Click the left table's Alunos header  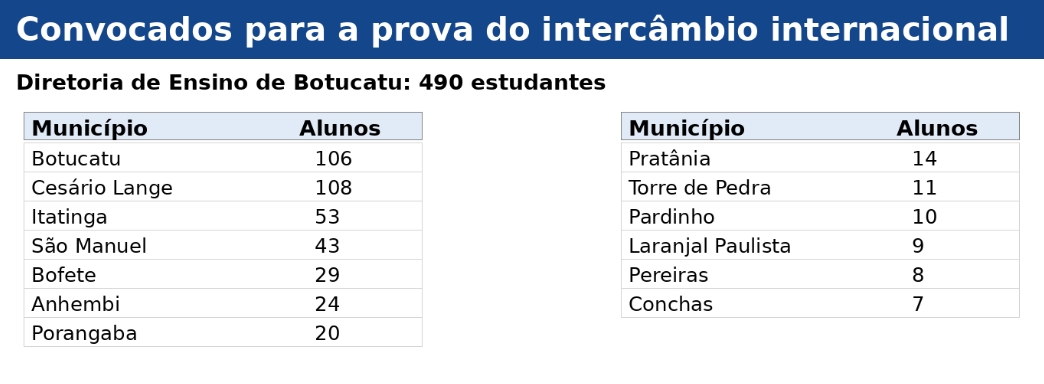tap(340, 128)
